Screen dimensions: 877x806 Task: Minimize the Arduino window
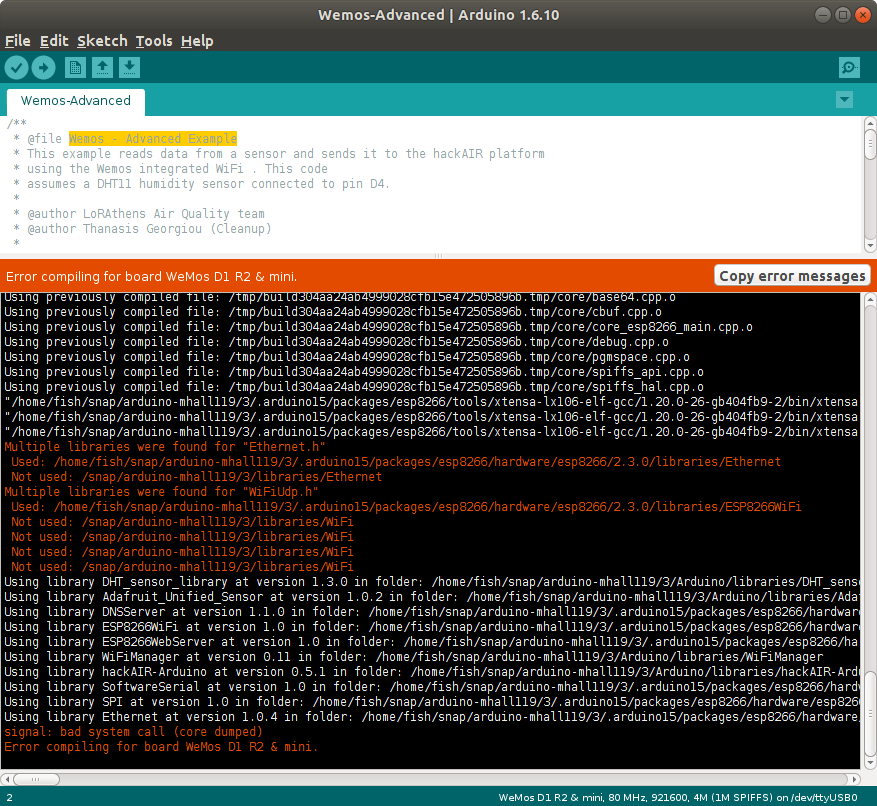pos(823,15)
